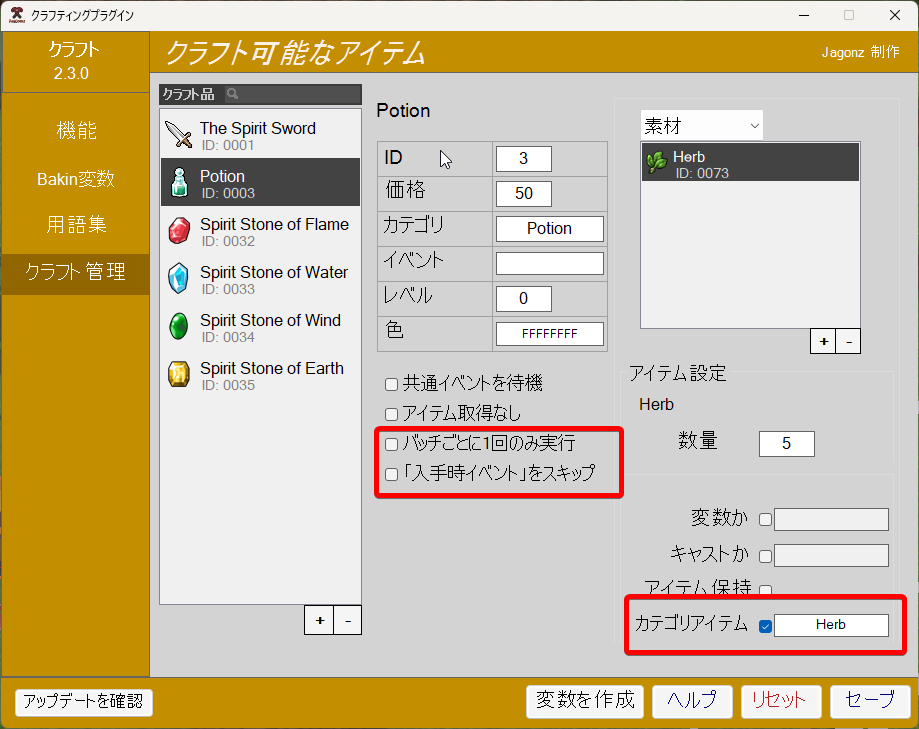The image size is (919, 729).
Task: Open the 機能 section in sidebar
Action: coord(76,130)
